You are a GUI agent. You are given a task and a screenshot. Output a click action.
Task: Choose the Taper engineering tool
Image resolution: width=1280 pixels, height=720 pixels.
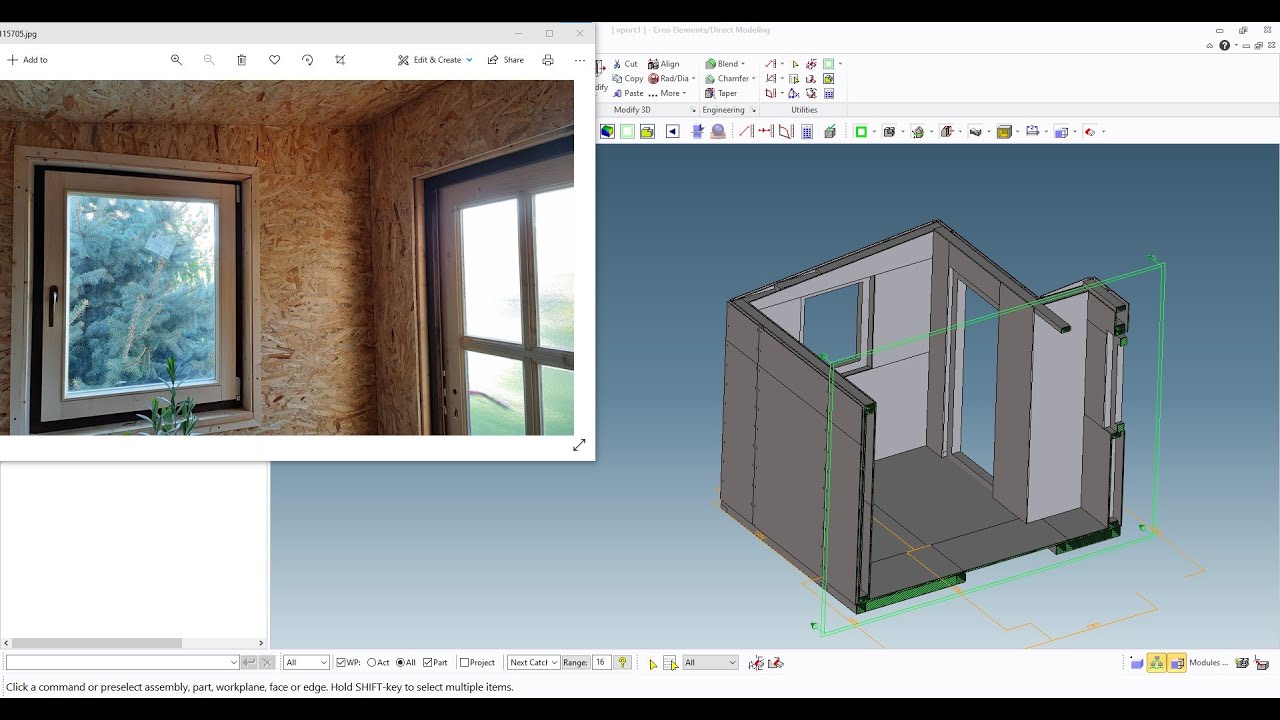click(x=721, y=93)
